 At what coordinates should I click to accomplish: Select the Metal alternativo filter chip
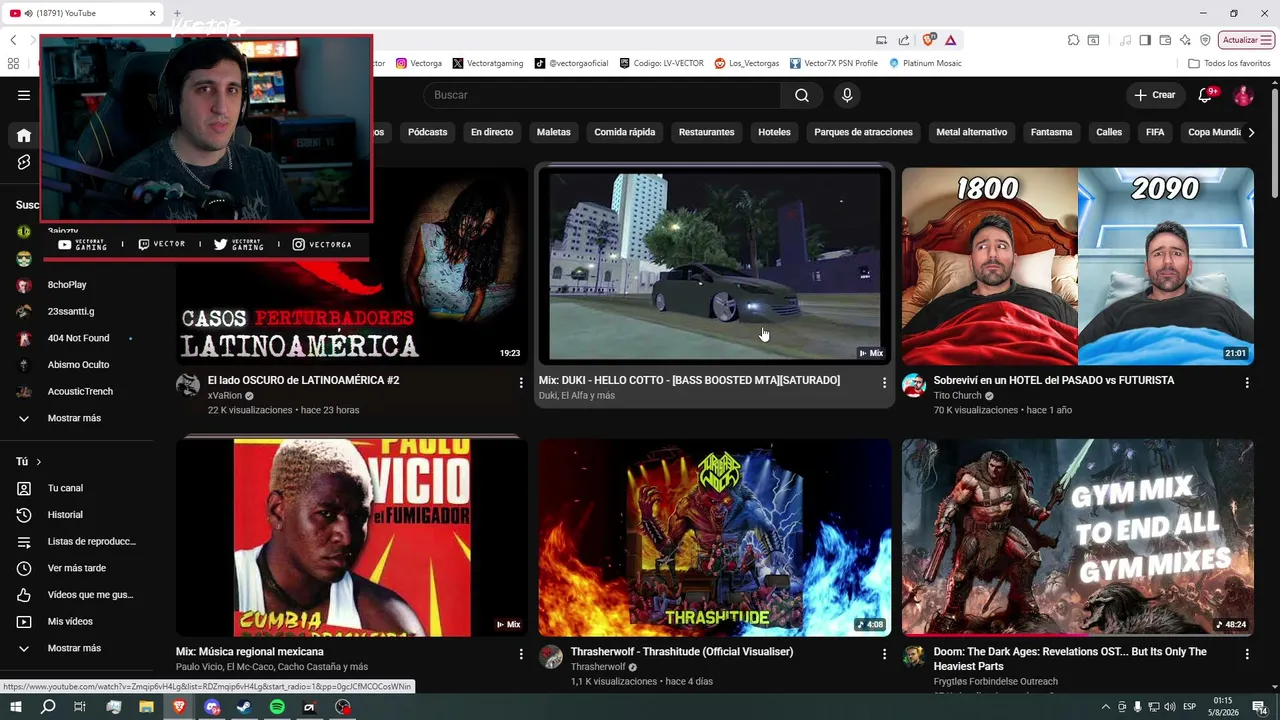coord(971,132)
